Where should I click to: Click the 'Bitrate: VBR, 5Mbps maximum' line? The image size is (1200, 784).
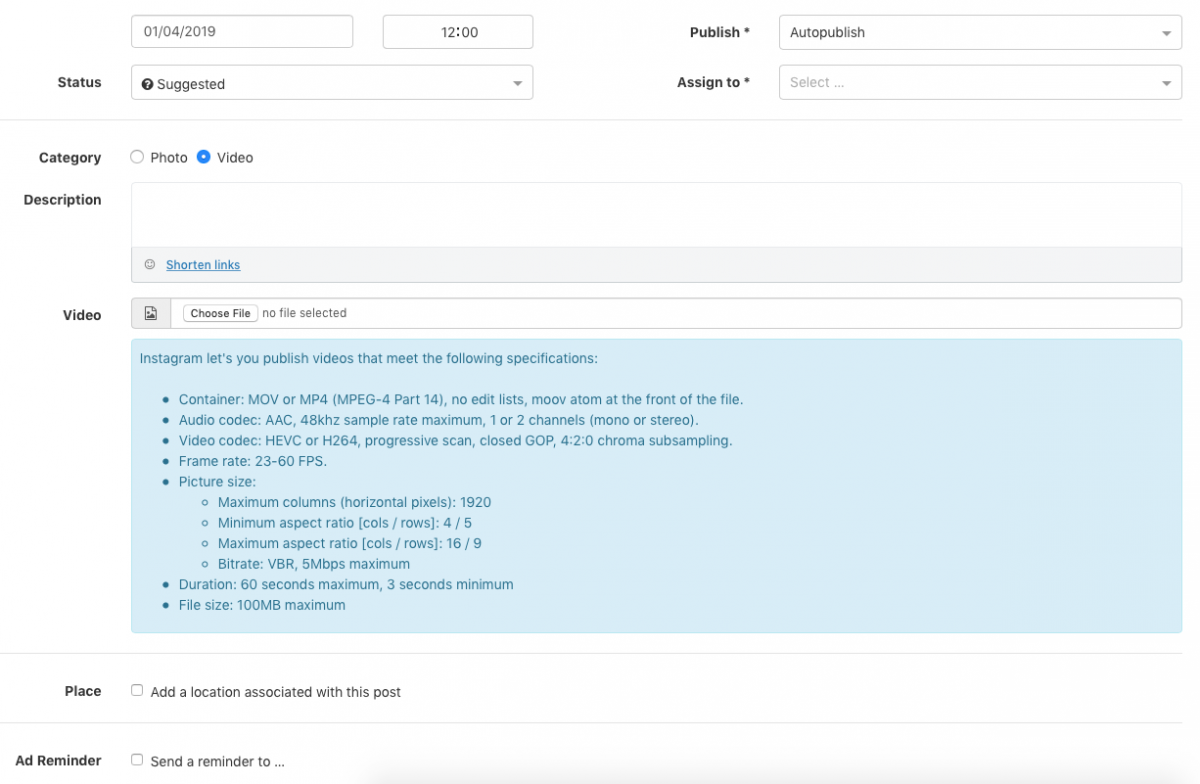pos(314,564)
